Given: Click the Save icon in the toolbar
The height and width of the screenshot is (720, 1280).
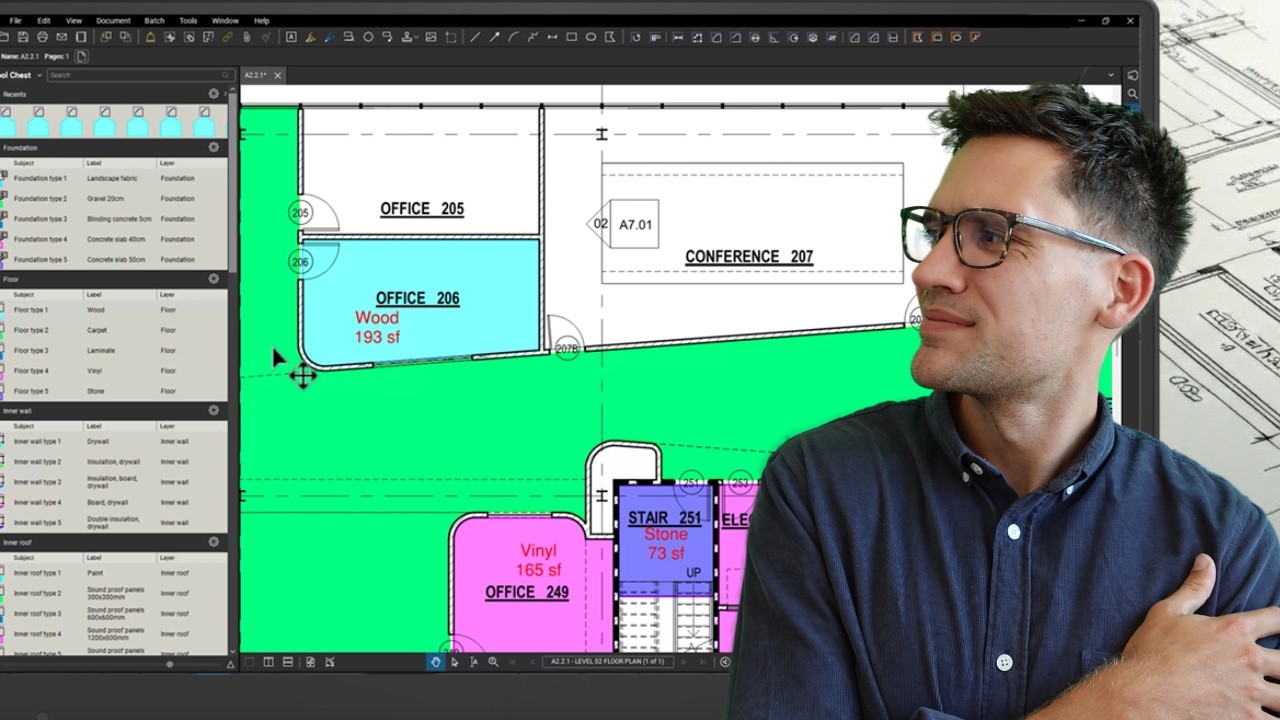Looking at the screenshot, I should [23, 37].
